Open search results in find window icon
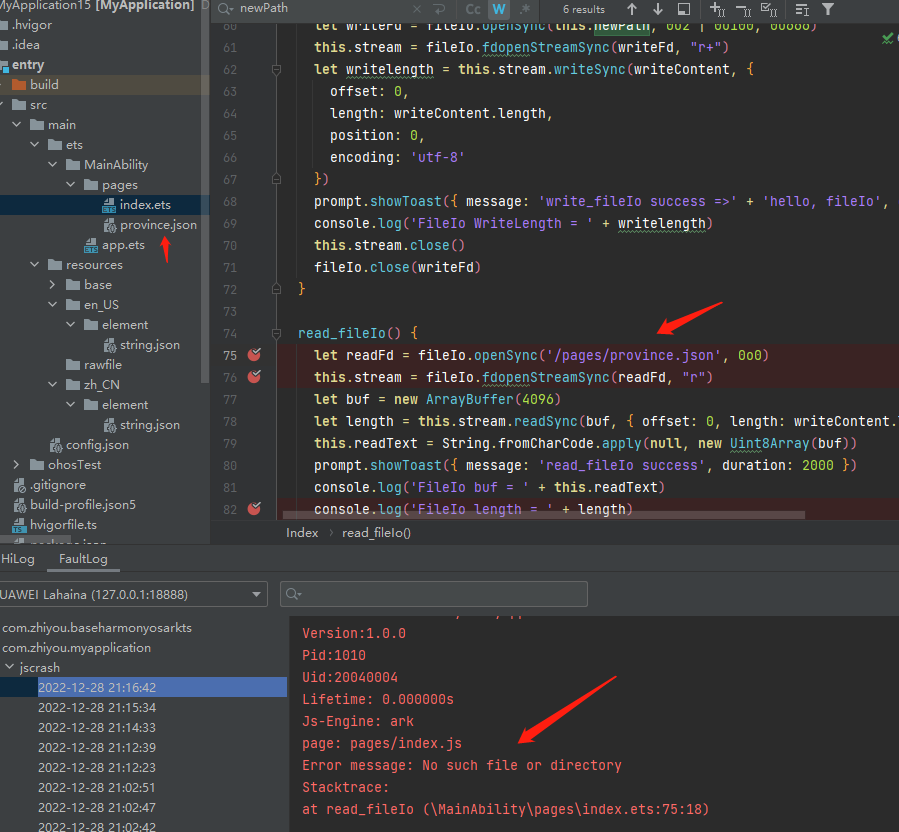 tap(683, 9)
